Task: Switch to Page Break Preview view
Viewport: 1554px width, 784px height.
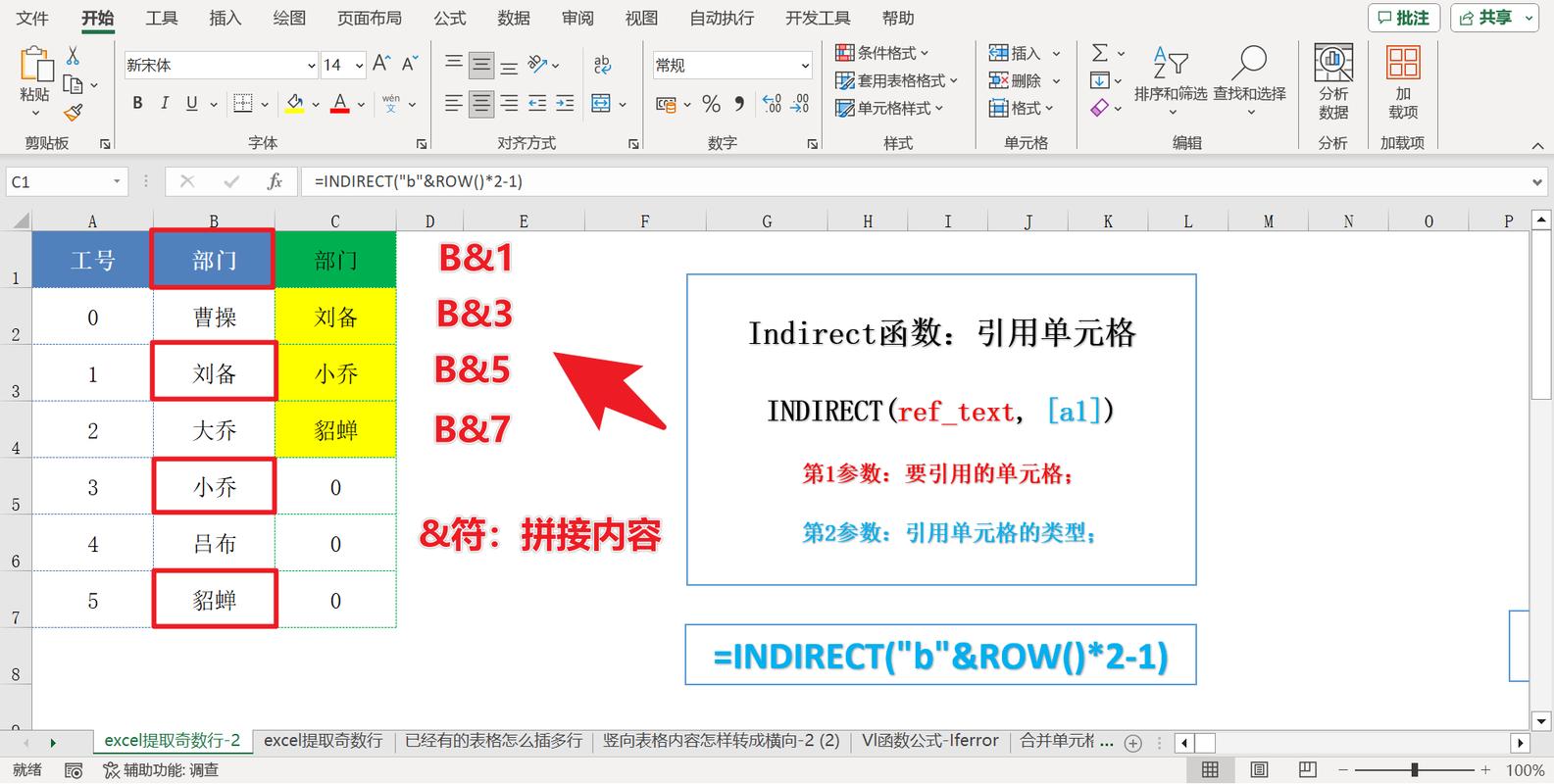Action: click(1307, 770)
